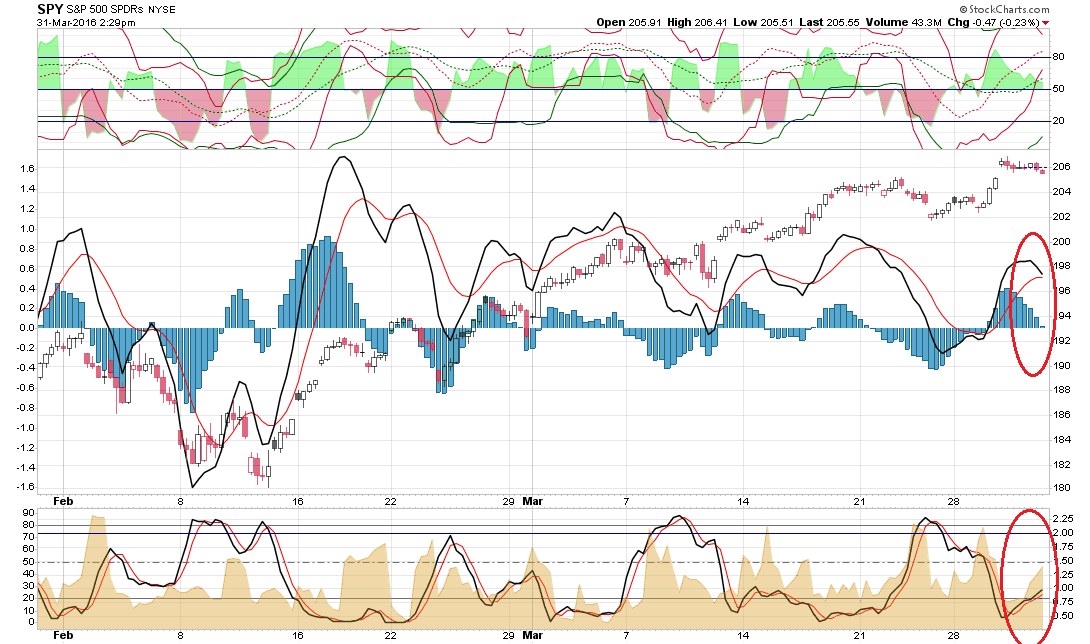Screen dimensions: 1090x644
Task: Click the Chg -0.47 (-0.23%) reading
Action: coord(993,22)
